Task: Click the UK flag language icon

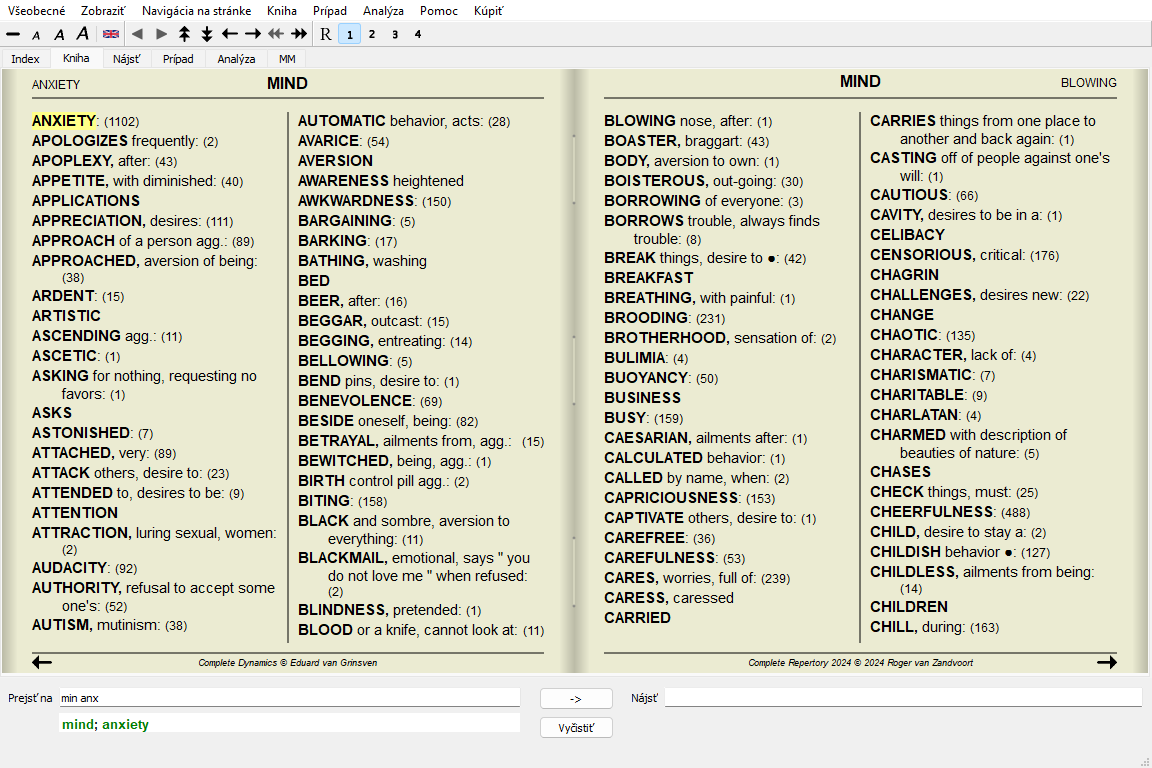Action: [111, 34]
